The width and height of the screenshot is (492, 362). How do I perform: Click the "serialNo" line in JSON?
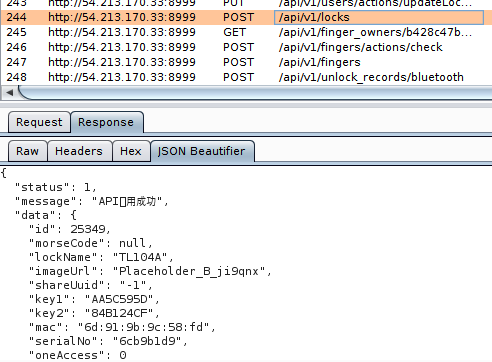108,341
